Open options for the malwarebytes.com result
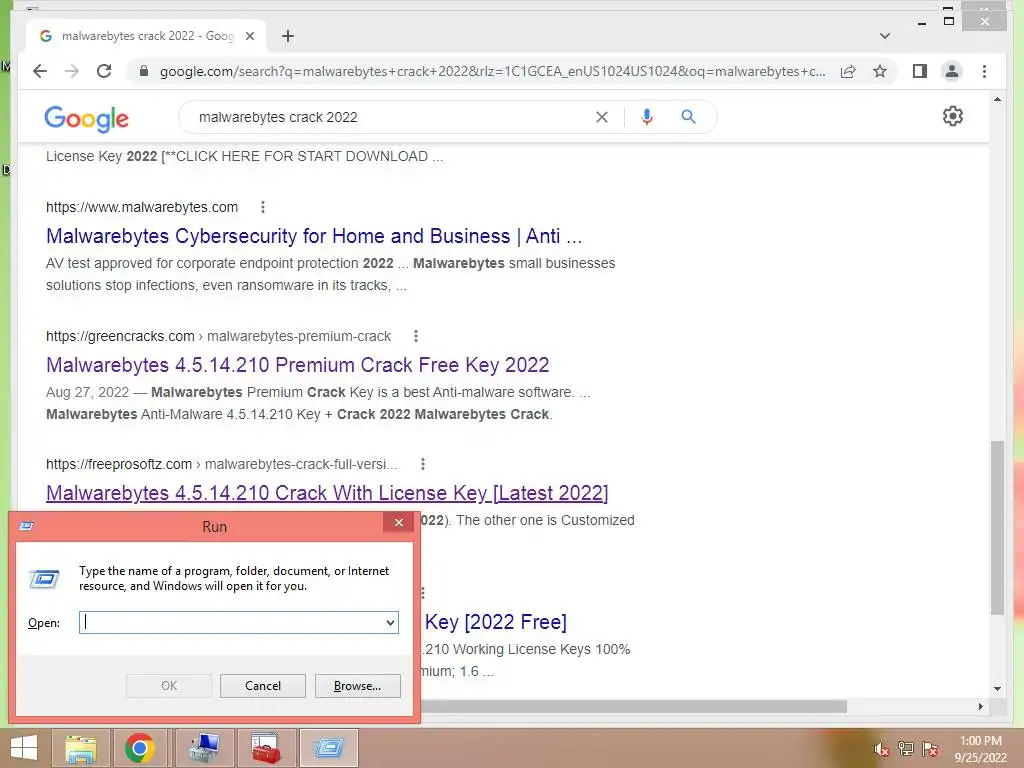Viewport: 1024px width, 768px height. tap(263, 207)
